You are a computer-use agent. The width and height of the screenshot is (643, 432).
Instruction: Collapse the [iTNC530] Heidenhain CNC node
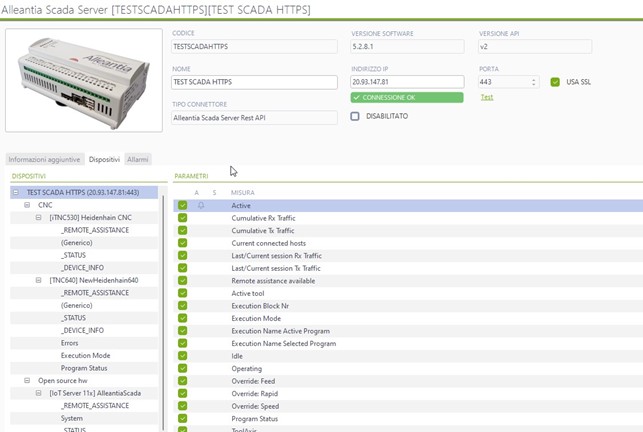pos(39,217)
